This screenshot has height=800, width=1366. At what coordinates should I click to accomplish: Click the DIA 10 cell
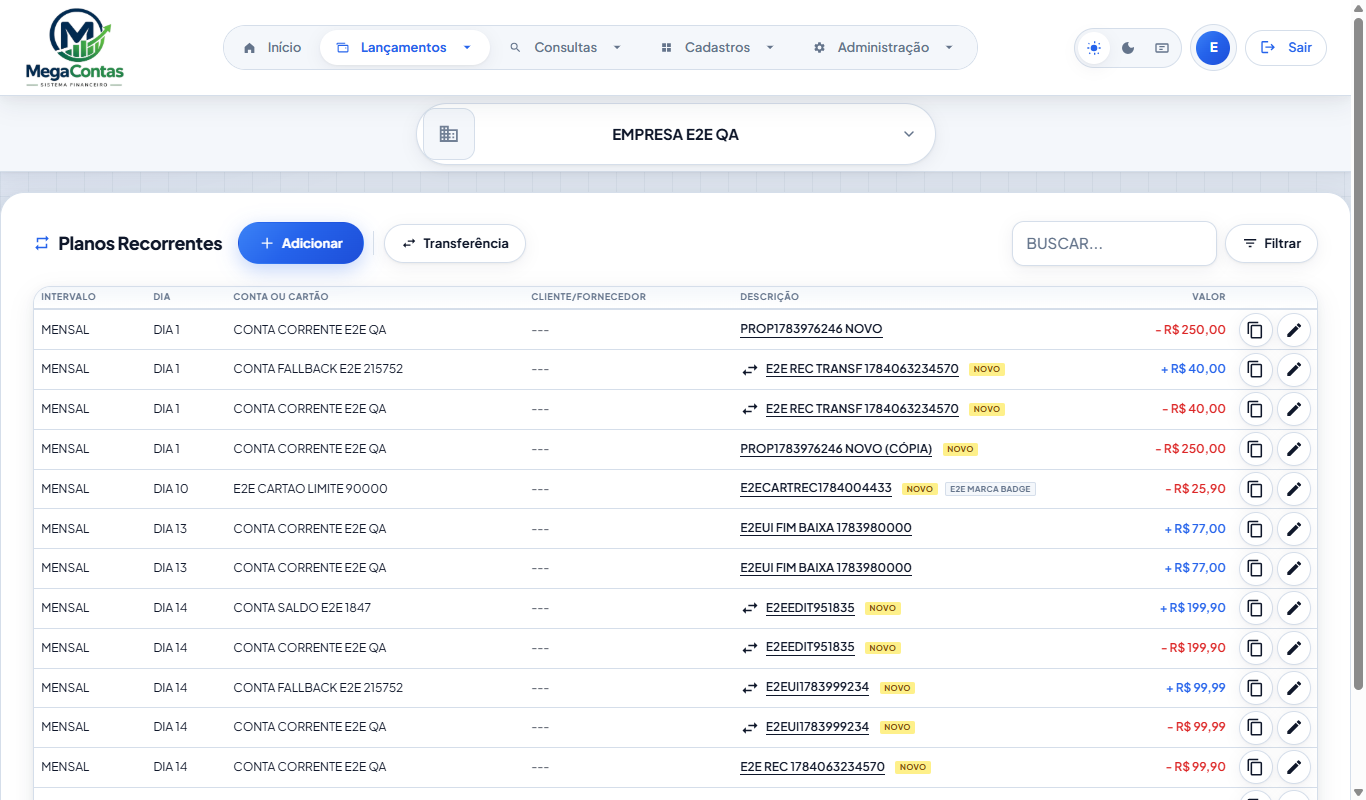170,489
